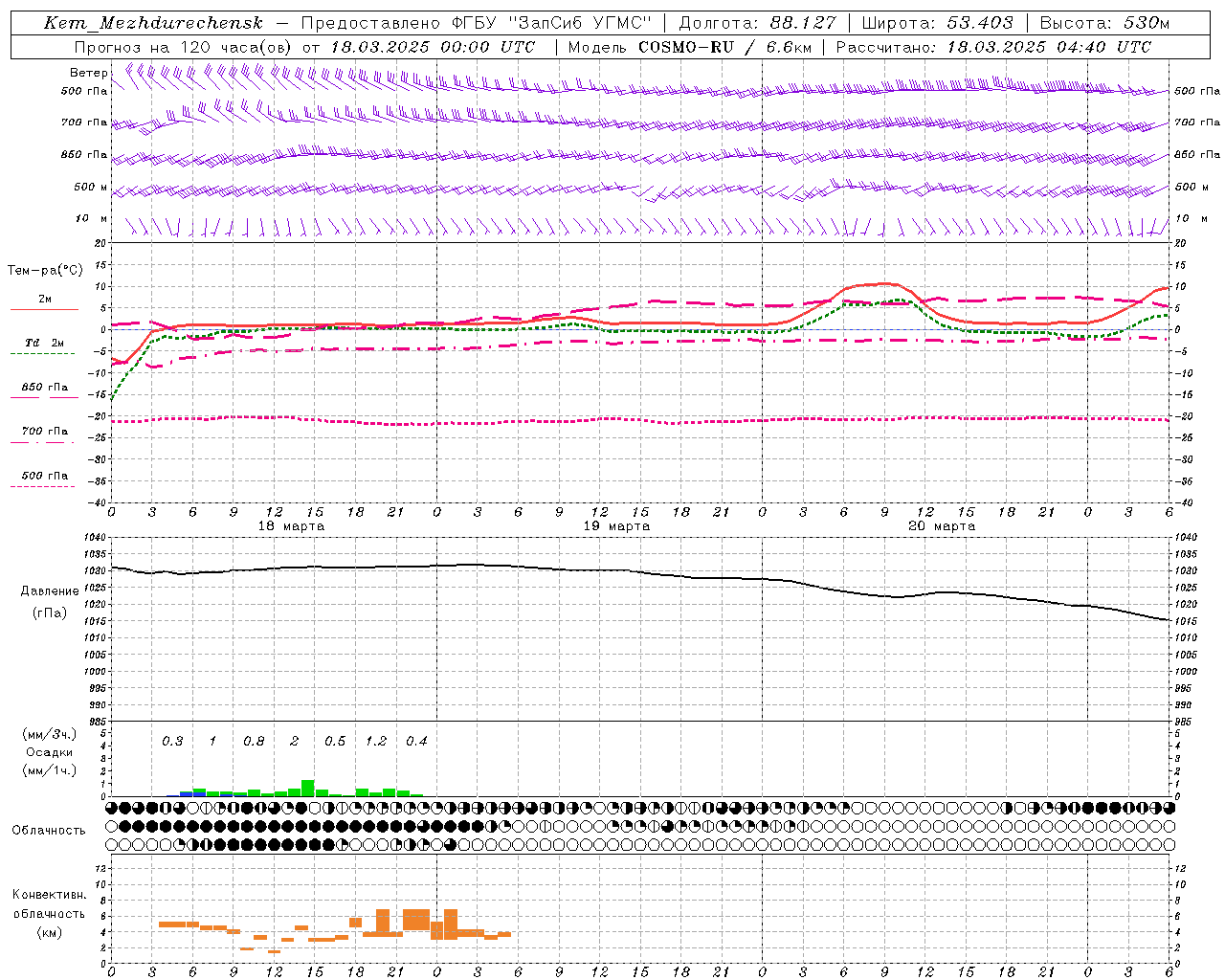Click the 'Конвективн.' convective cloud label
This screenshot has height=980, width=1225.
(49, 895)
